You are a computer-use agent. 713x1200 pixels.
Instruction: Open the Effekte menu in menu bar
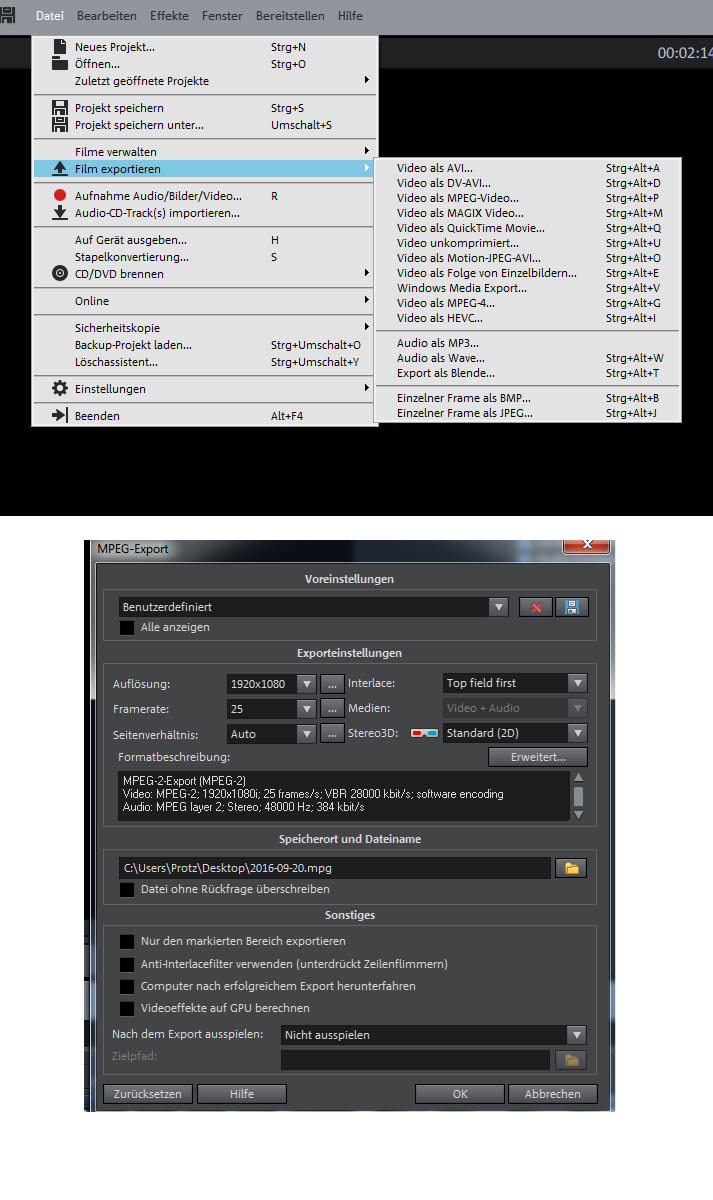pyautogui.click(x=169, y=16)
